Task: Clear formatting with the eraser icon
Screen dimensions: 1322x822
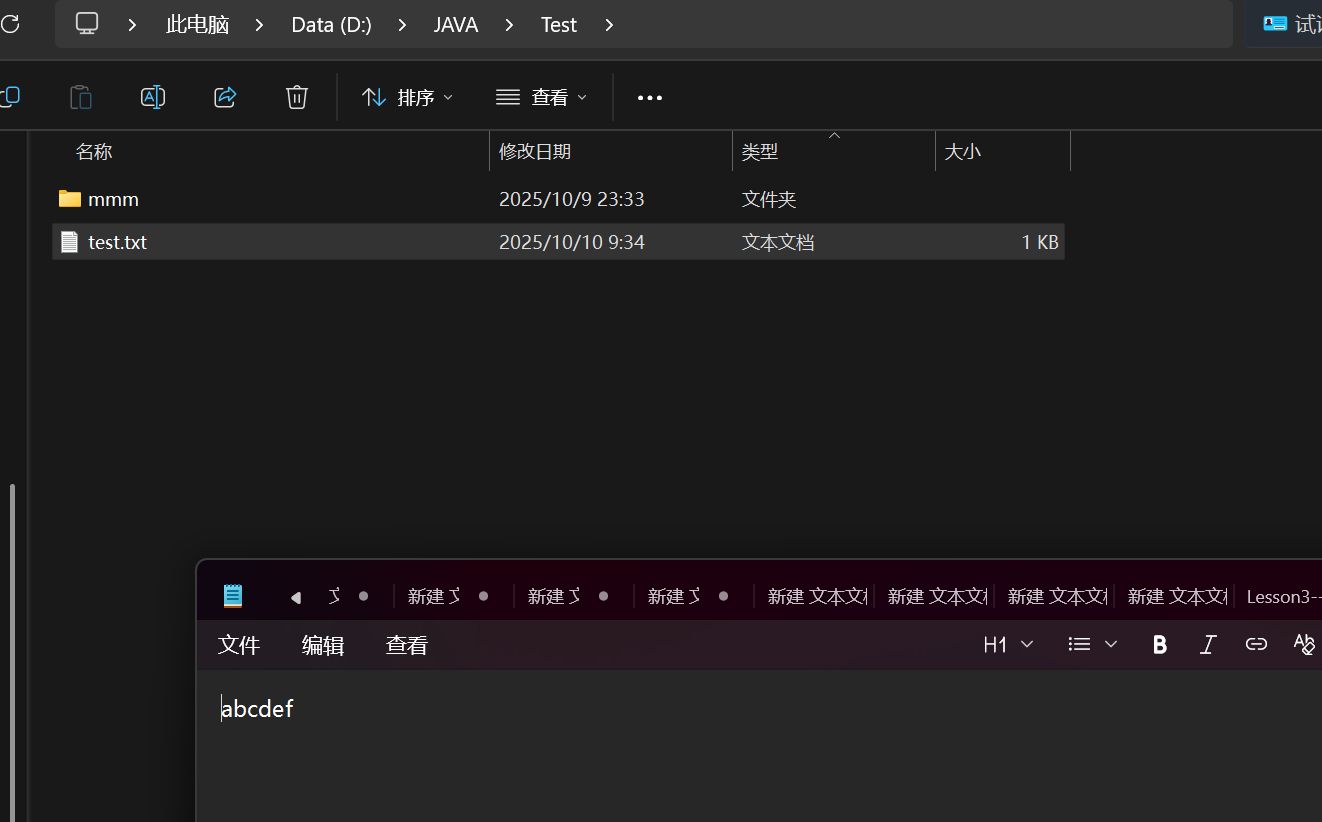Action: pos(1305,644)
